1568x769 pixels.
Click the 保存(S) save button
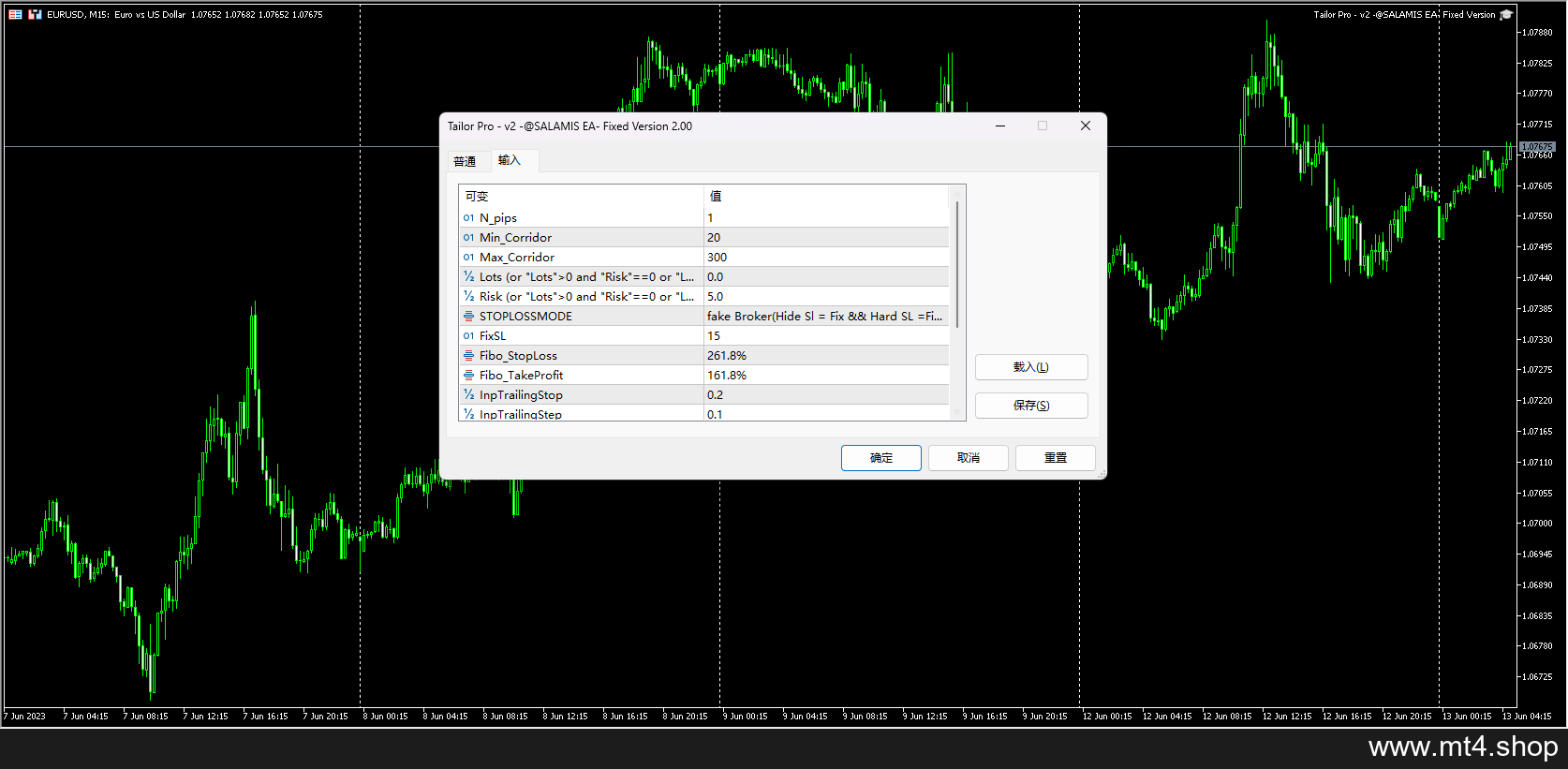click(x=1031, y=406)
